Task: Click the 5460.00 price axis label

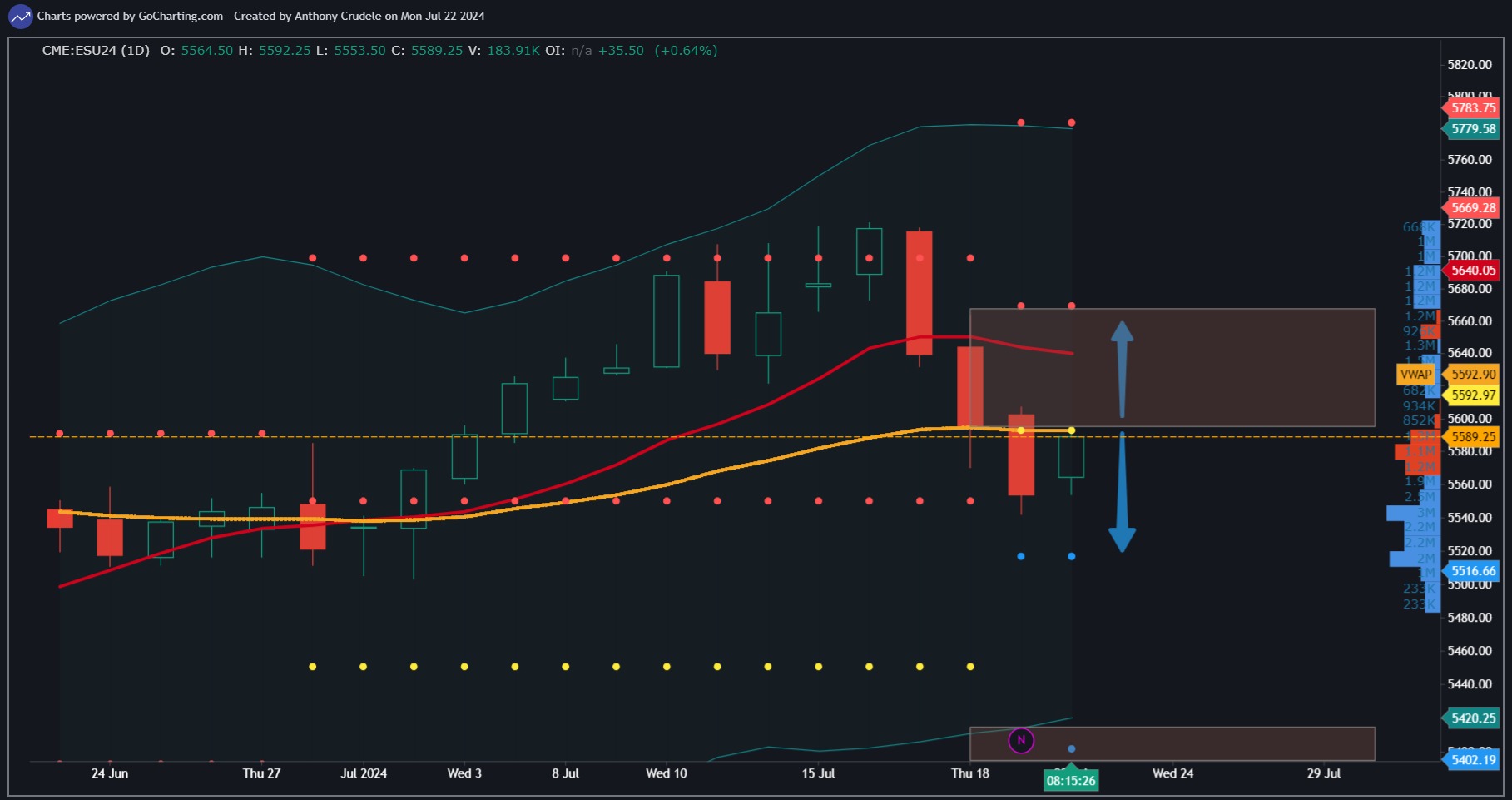Action: point(1470,651)
